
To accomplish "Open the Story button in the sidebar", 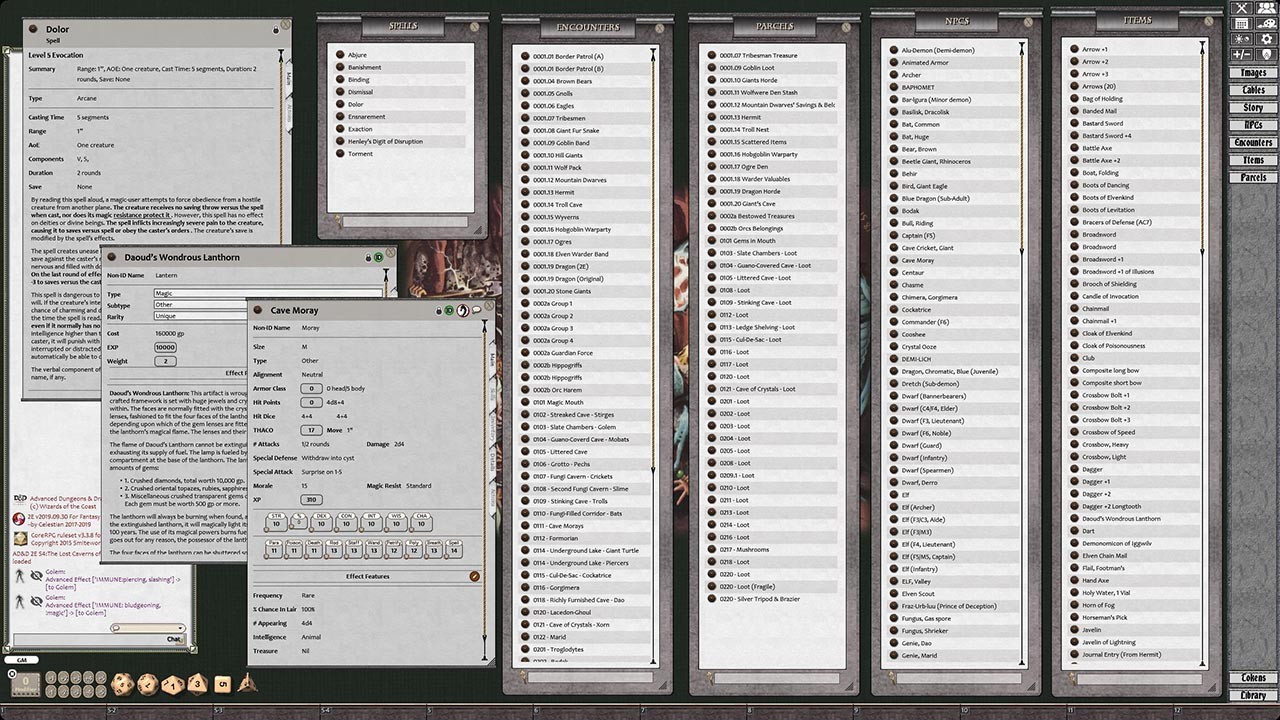I will [x=1253, y=107].
